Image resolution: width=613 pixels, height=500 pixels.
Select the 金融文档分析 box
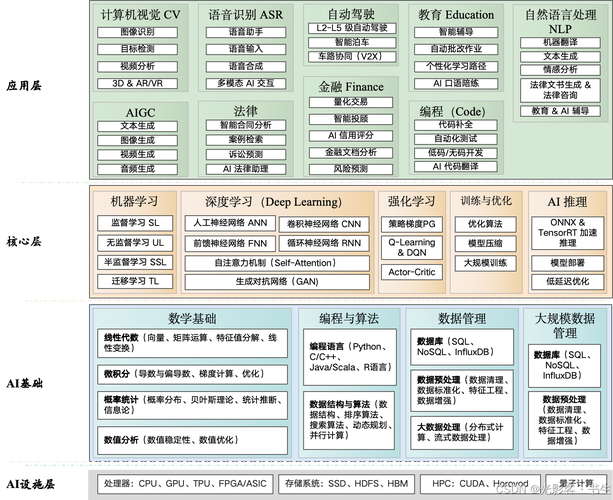(x=351, y=153)
